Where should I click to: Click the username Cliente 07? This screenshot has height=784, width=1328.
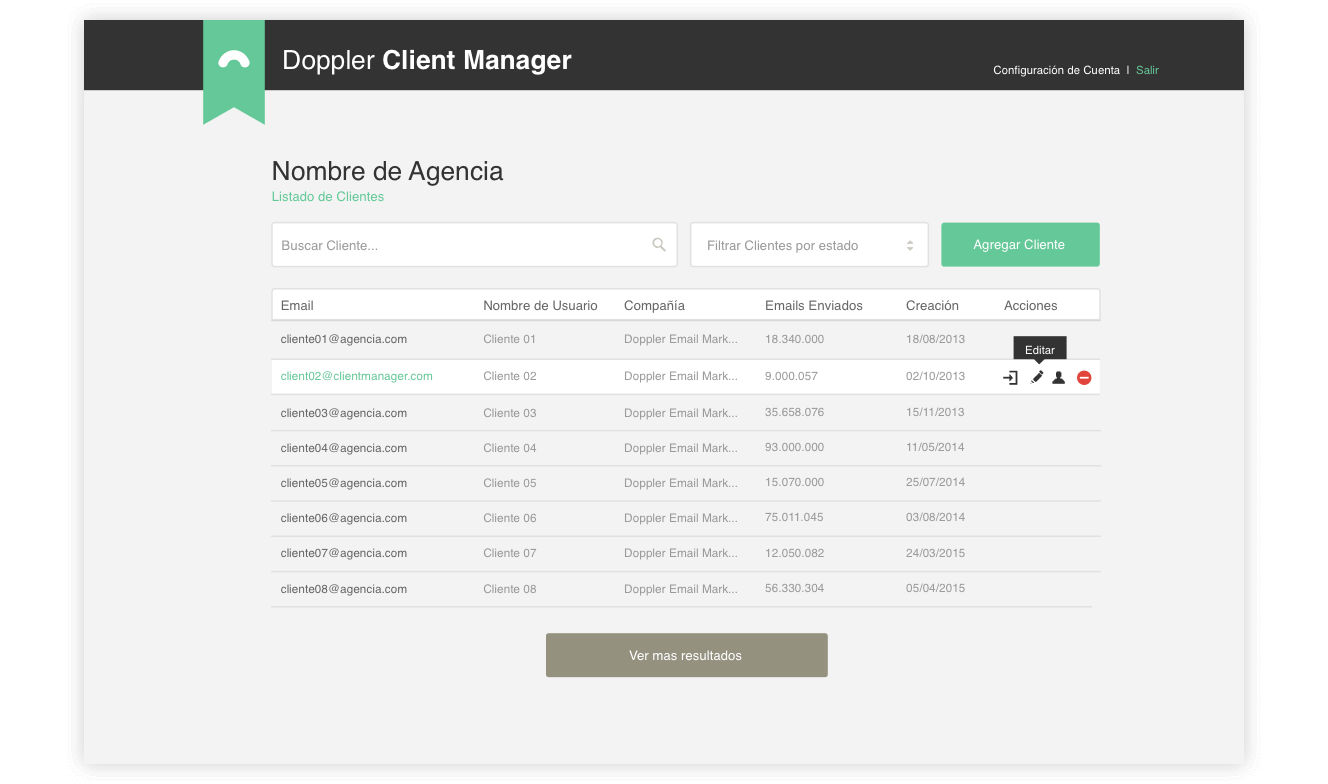510,553
